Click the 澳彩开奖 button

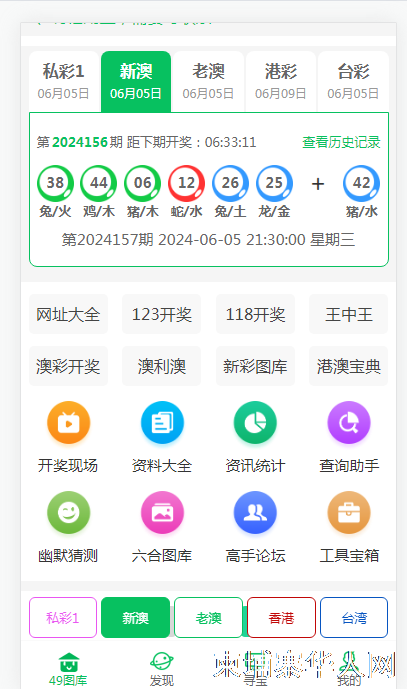point(69,366)
